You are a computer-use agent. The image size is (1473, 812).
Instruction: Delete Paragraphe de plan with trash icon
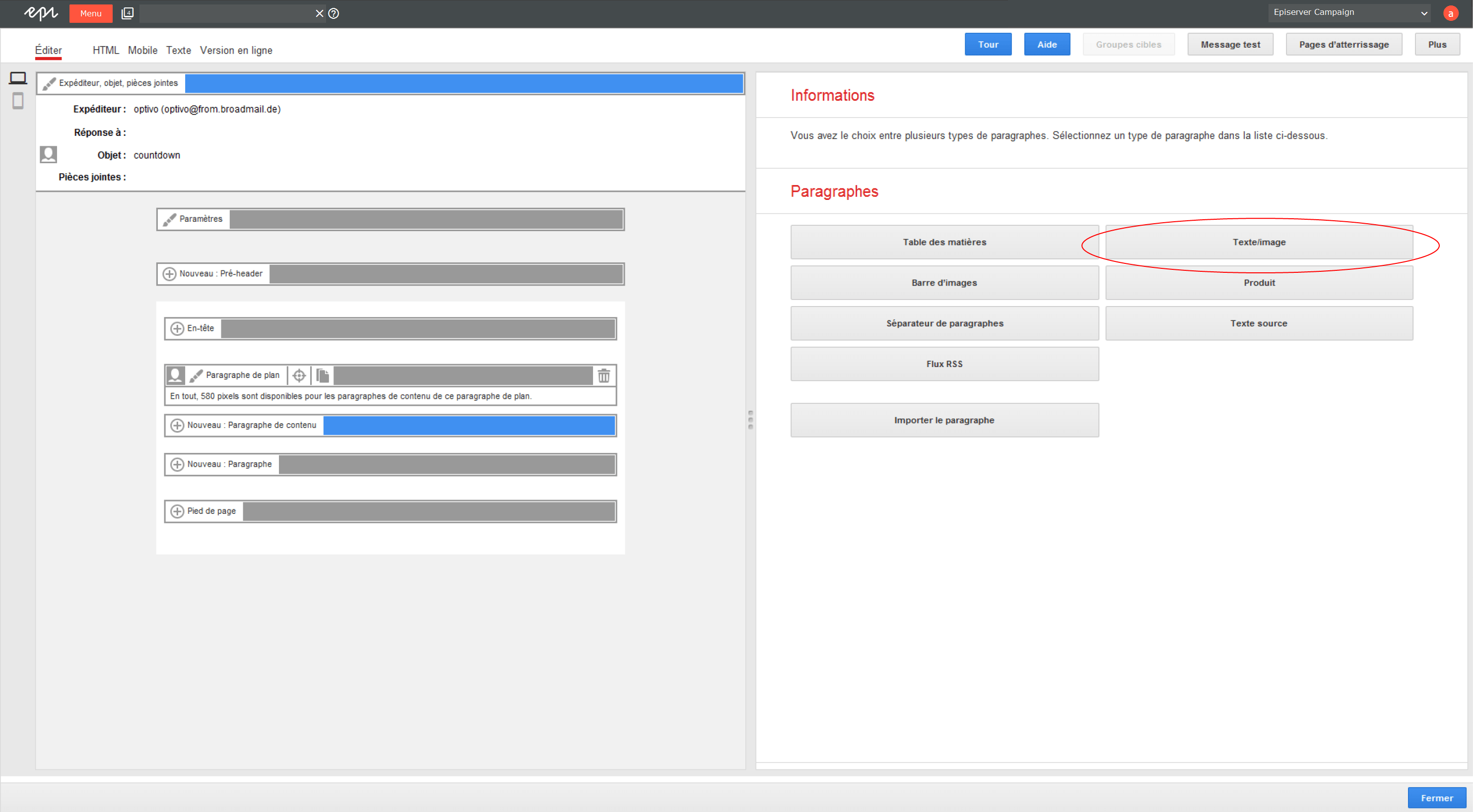click(604, 375)
